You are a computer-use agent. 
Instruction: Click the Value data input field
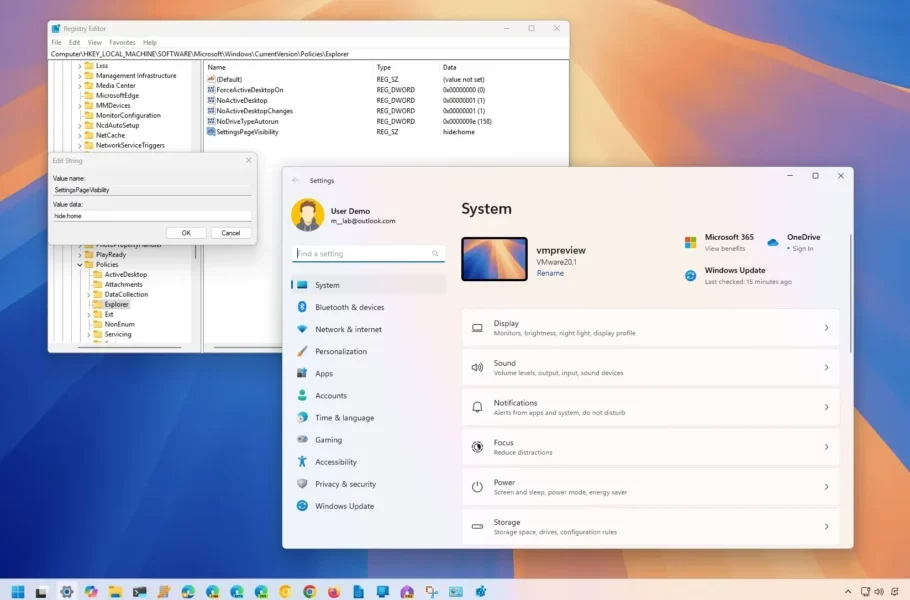click(x=152, y=215)
